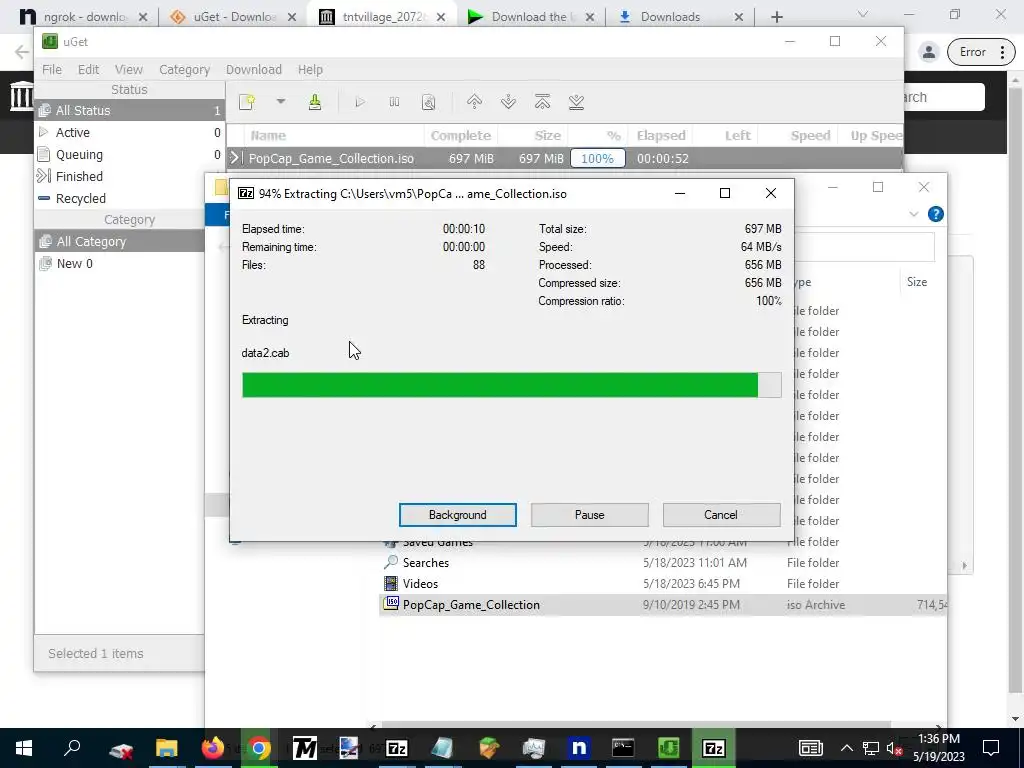Image resolution: width=1024 pixels, height=768 pixels.
Task: Click the uGet download Properties toolbar icon
Action: point(428,102)
